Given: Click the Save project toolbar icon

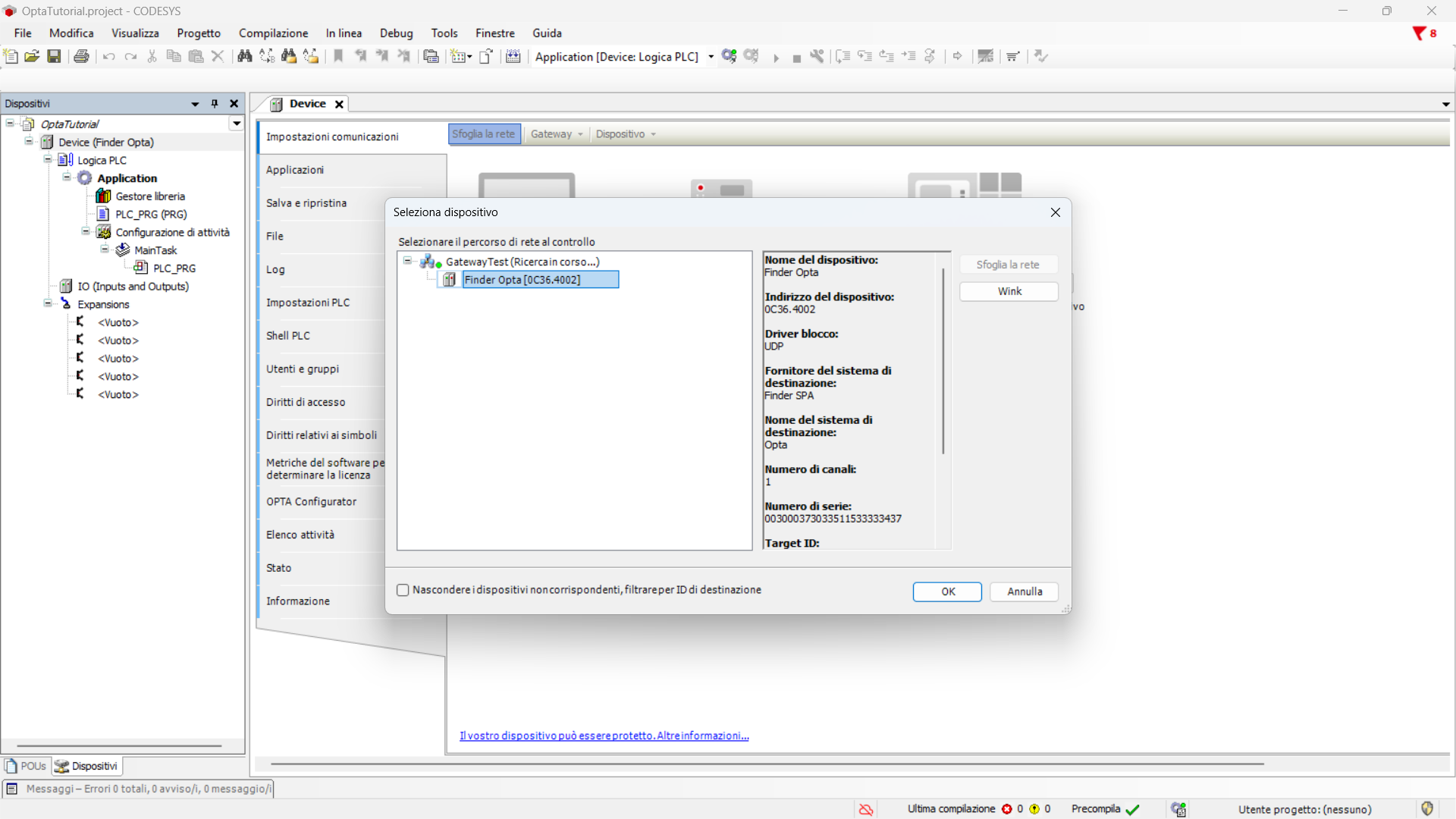Looking at the screenshot, I should pyautogui.click(x=54, y=56).
